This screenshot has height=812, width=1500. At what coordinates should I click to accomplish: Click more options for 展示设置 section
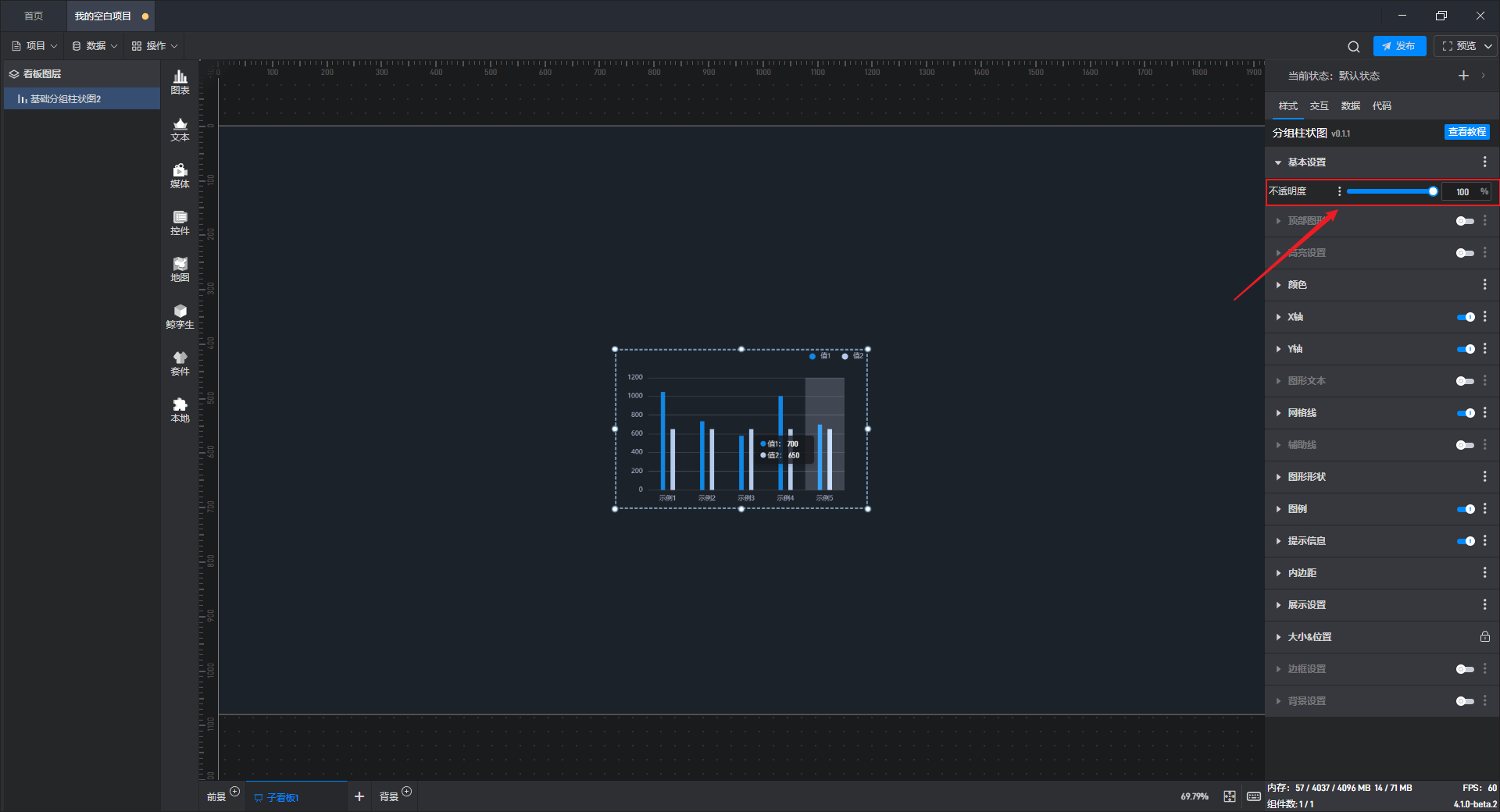(1485, 605)
